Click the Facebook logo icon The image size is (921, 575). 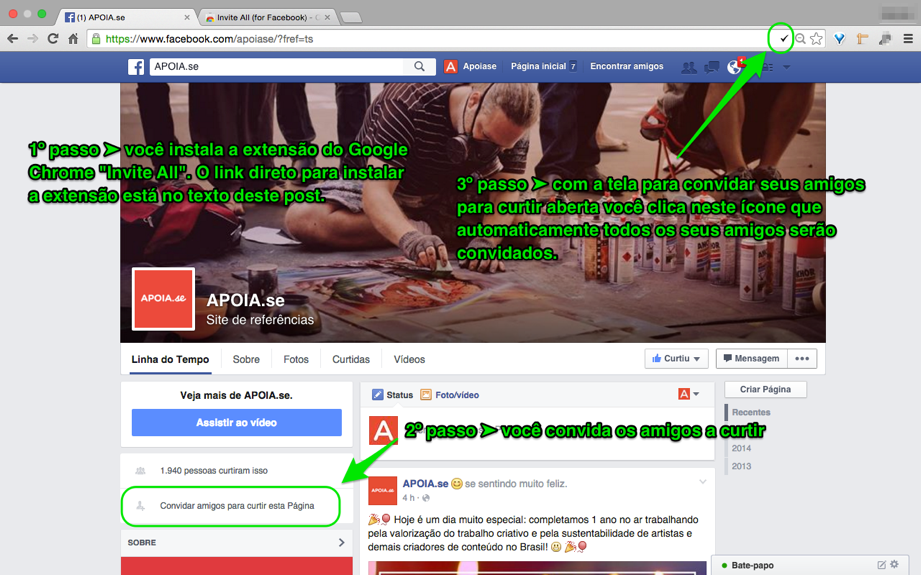tap(136, 66)
